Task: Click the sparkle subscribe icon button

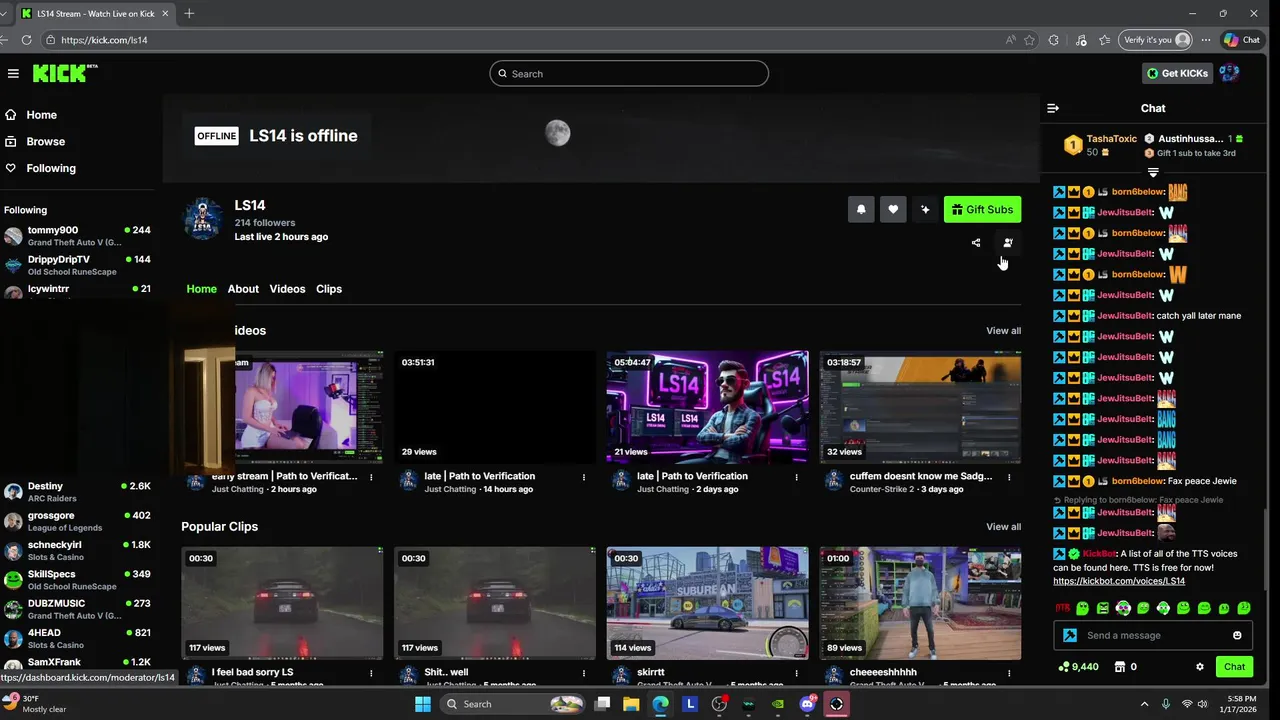Action: click(925, 209)
